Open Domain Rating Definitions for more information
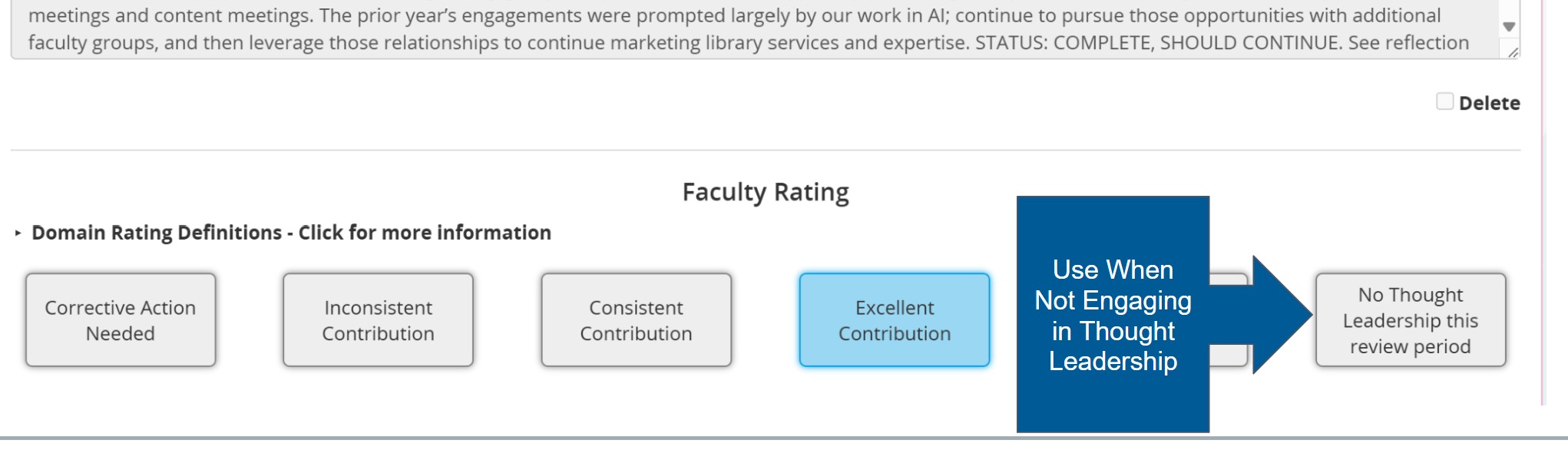 [291, 233]
